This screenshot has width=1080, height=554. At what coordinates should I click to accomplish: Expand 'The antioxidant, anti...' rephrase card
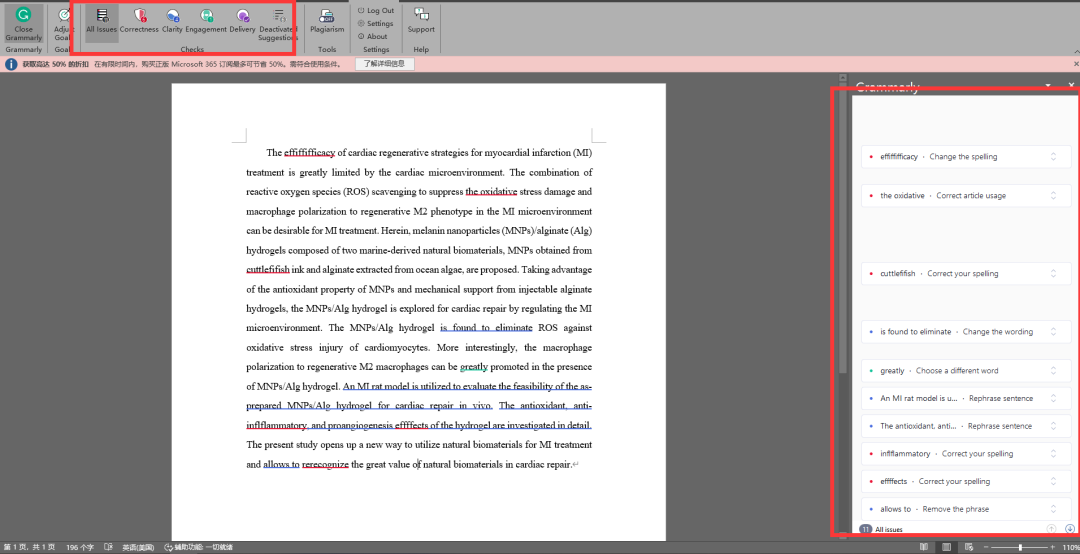966,426
